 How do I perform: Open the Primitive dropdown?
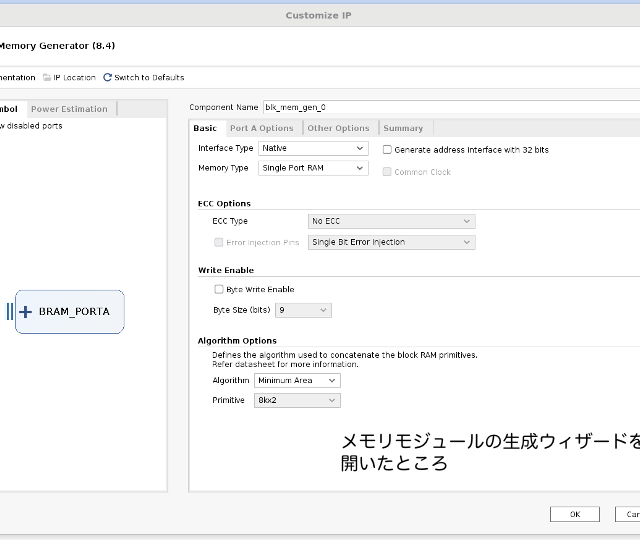coord(297,401)
